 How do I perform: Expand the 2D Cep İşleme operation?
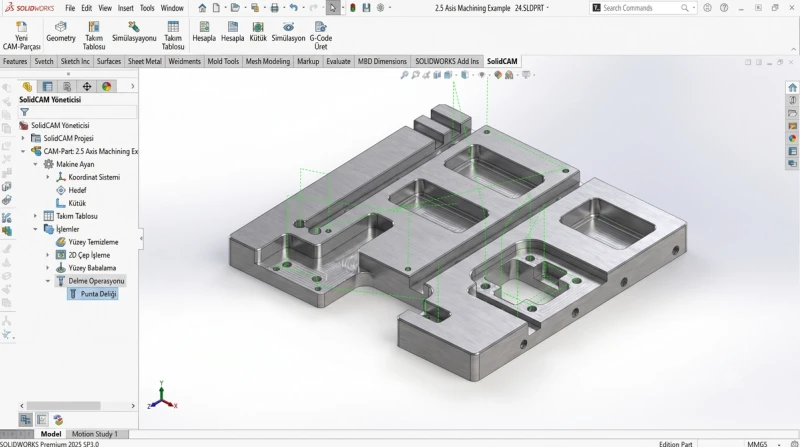(48, 255)
